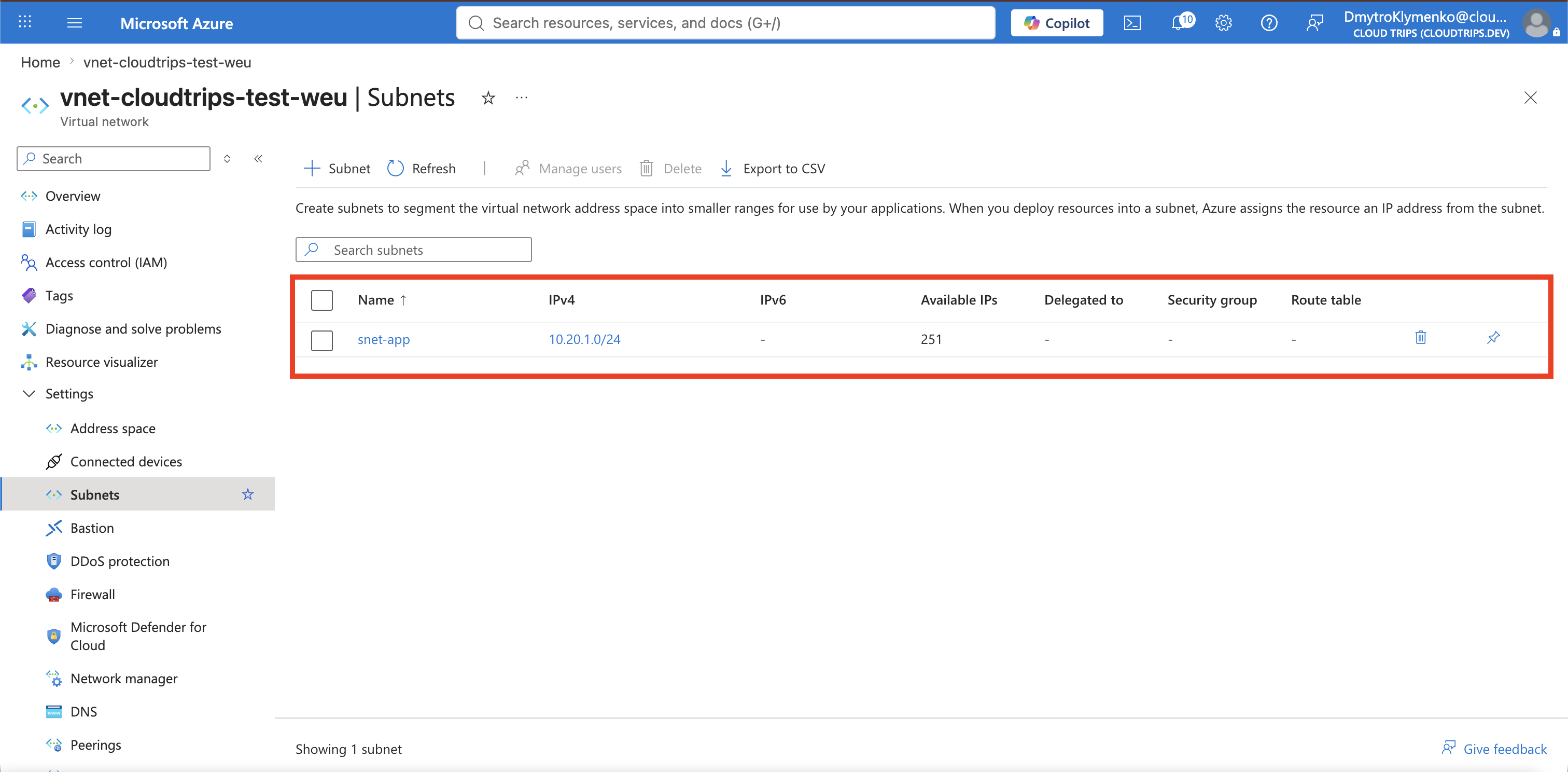Click Give feedback link

[1494, 749]
